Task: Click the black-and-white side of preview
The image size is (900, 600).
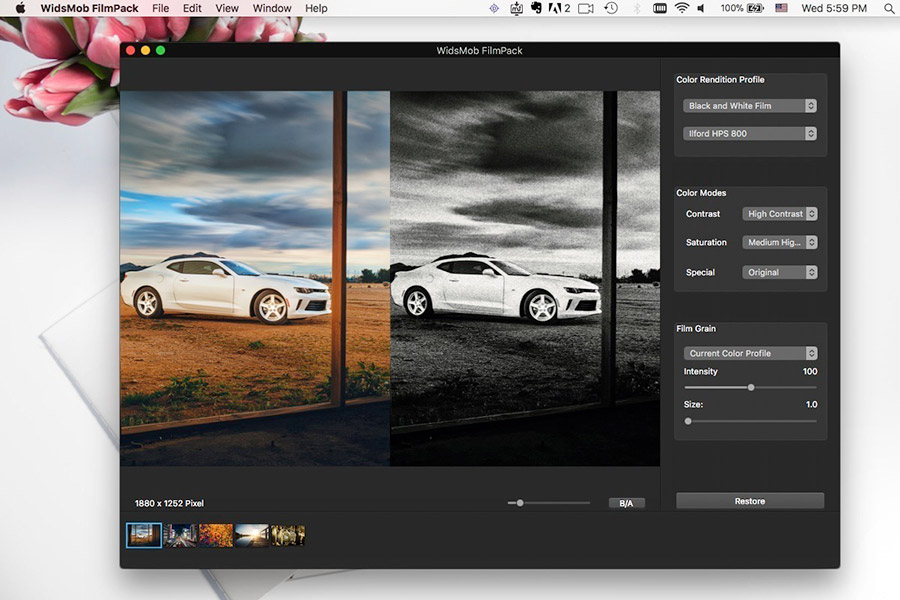Action: [525, 278]
